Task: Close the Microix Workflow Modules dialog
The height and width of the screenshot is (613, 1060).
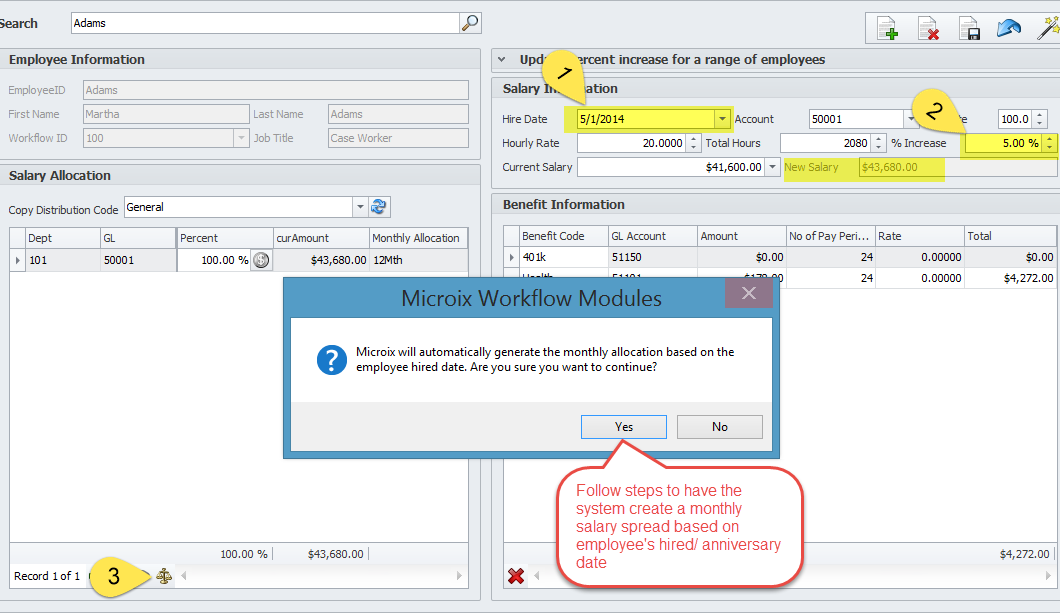Action: coord(748,294)
